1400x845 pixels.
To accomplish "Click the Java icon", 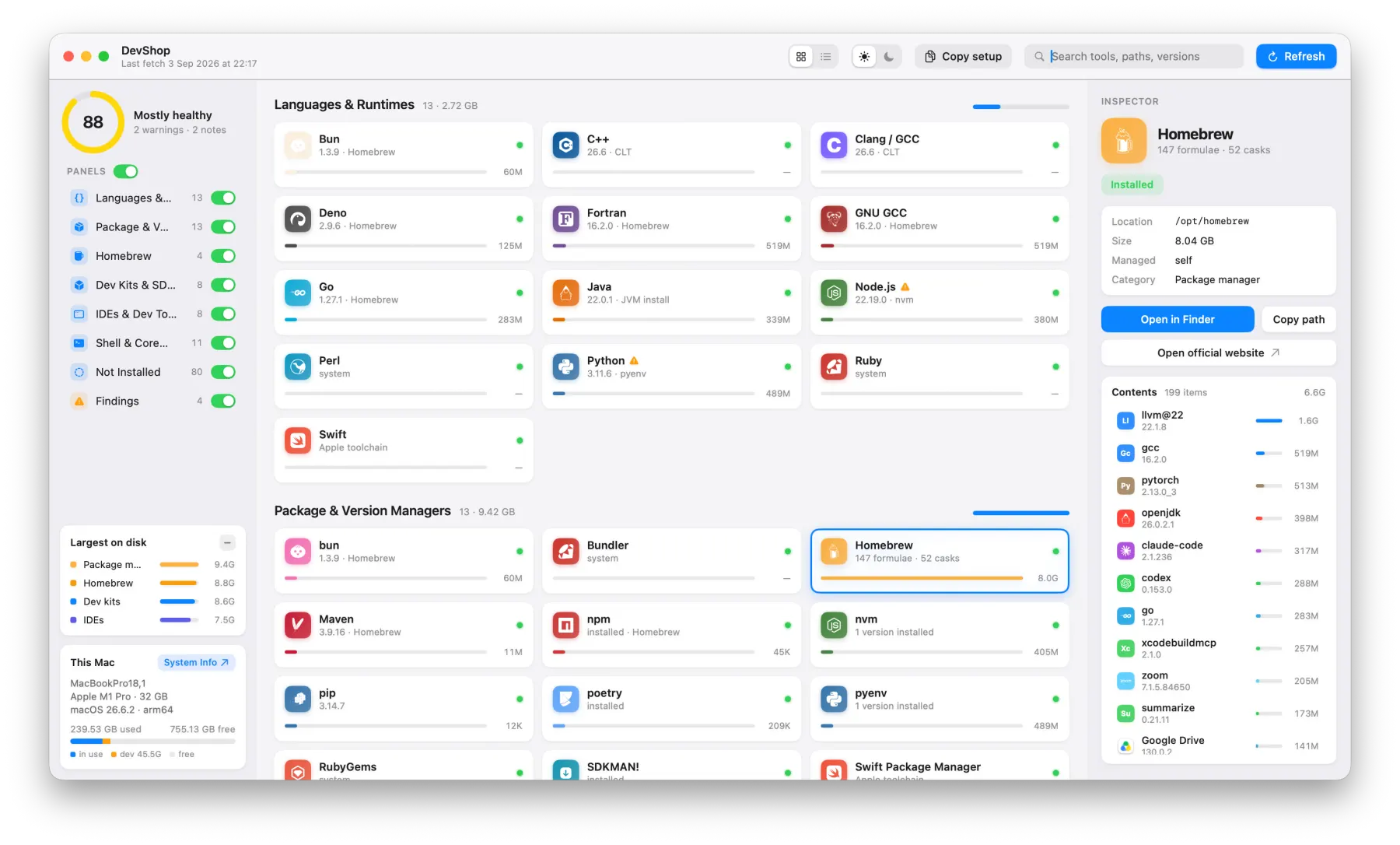I will (566, 293).
